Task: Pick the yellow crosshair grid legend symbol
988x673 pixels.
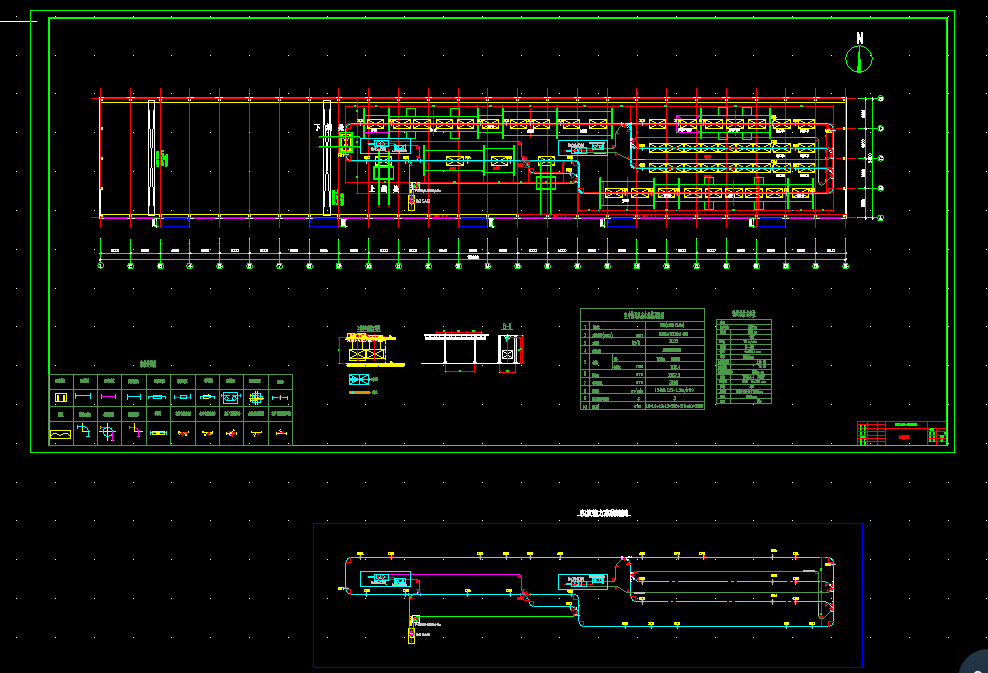Action: click(x=256, y=398)
